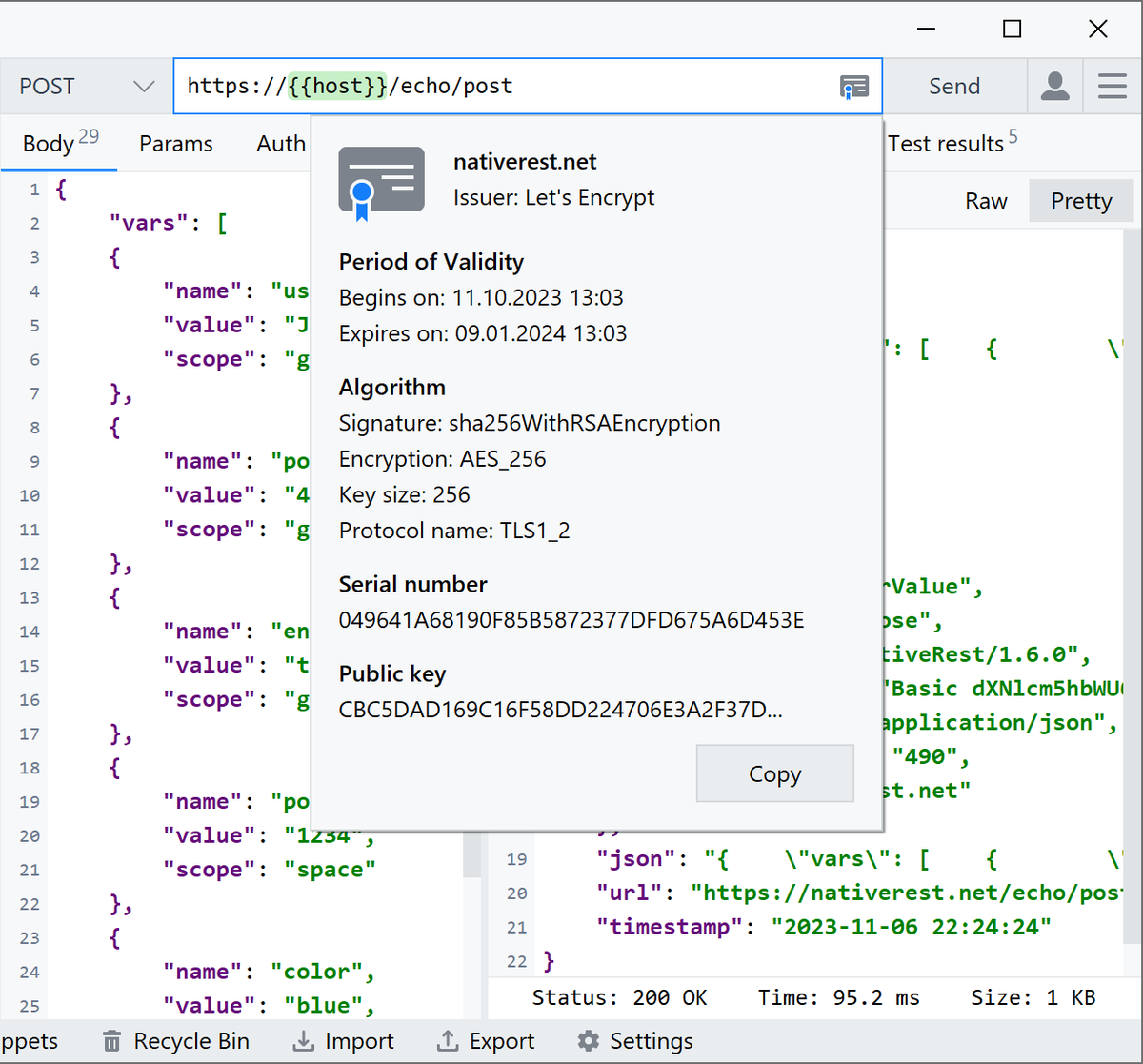This screenshot has width=1143, height=1064.
Task: Click in the request URL field
Action: pos(528,86)
